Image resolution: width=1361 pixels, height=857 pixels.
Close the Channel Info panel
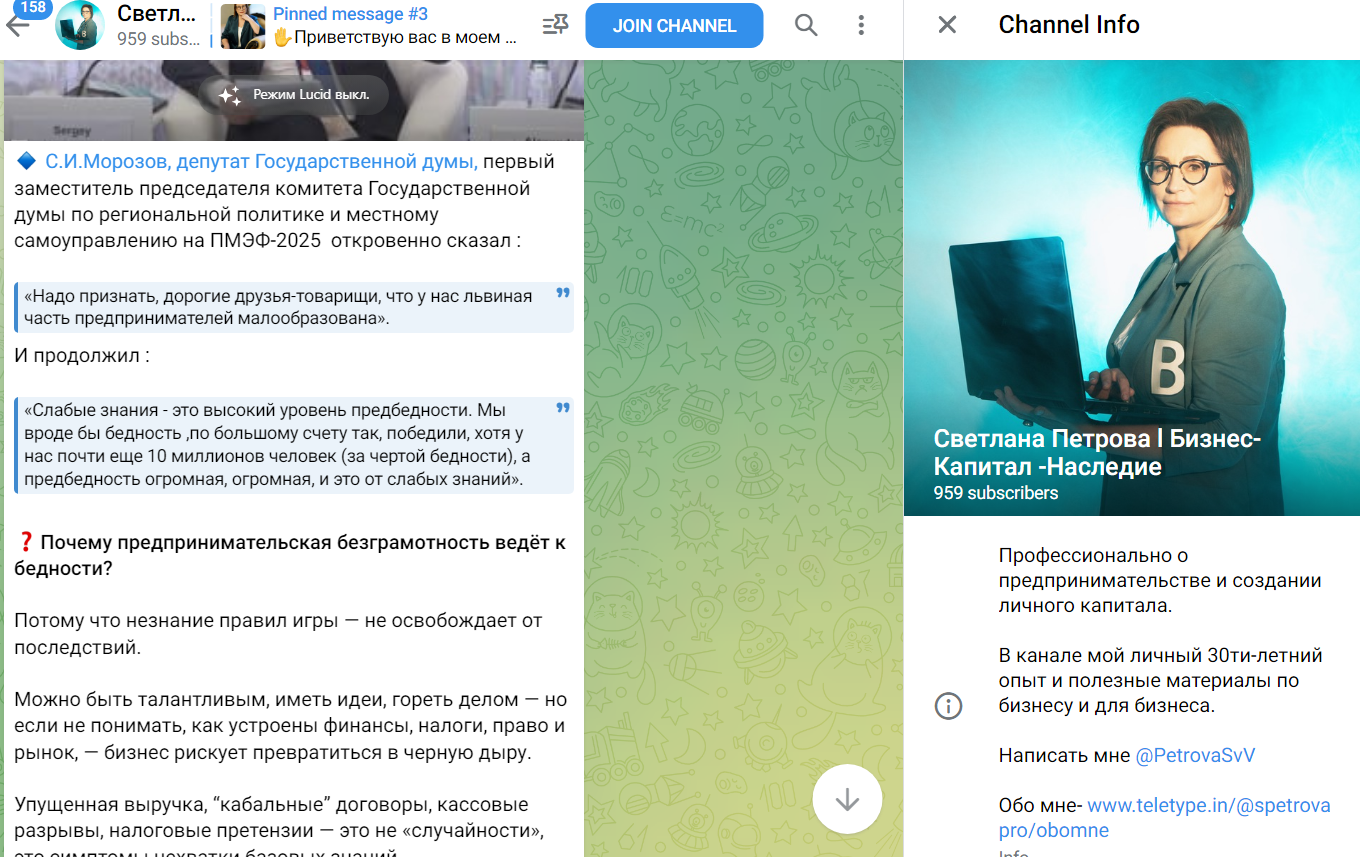pos(946,25)
